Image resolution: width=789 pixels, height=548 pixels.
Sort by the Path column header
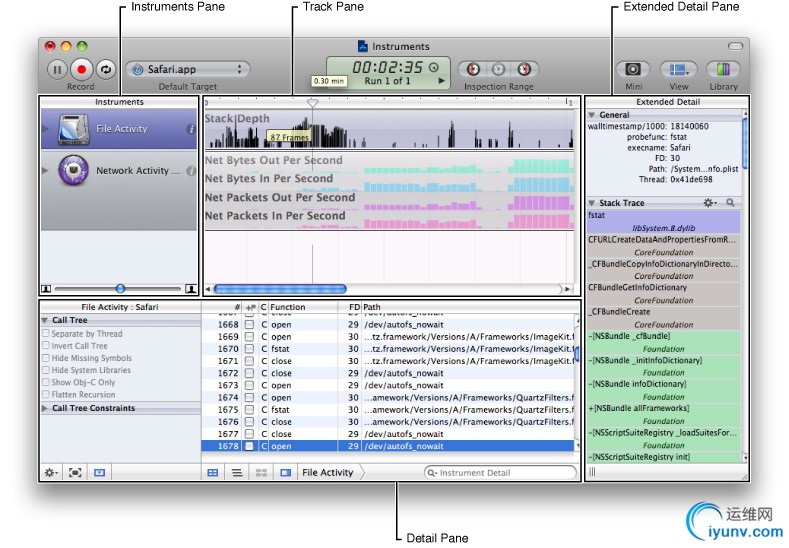468,307
